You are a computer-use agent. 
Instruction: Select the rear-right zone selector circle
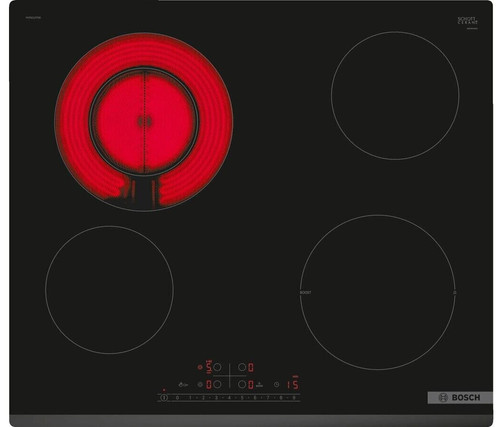click(242, 367)
